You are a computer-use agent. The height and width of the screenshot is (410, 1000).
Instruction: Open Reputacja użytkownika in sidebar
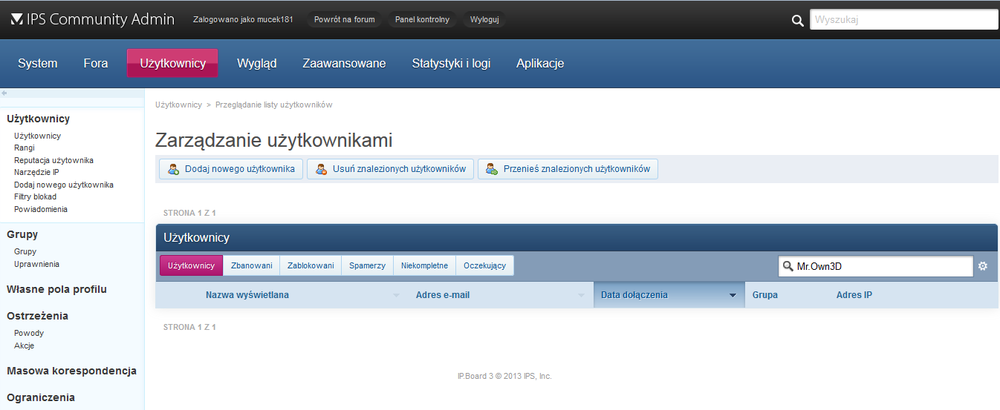[54, 160]
